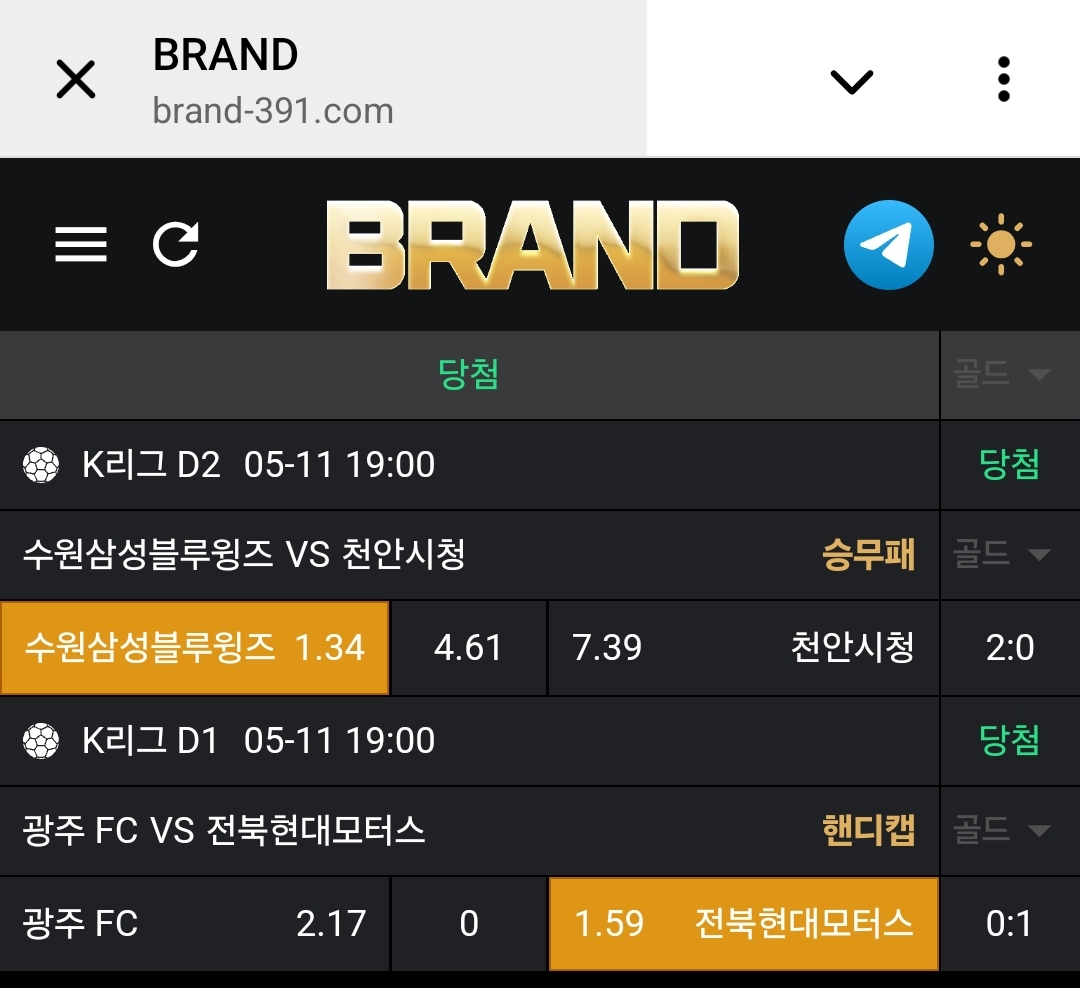The image size is (1080, 988).
Task: Click the brand-391.com address text
Action: coord(273,111)
